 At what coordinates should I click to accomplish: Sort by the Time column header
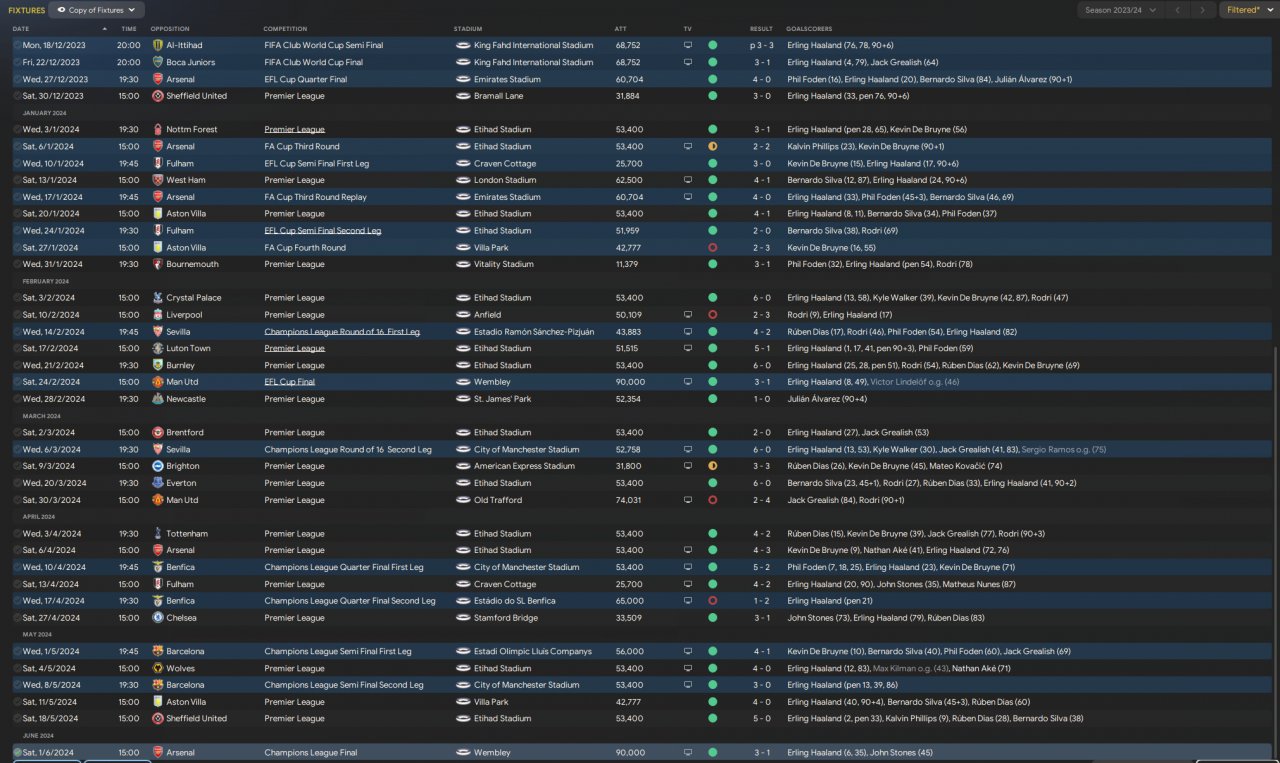[x=129, y=29]
